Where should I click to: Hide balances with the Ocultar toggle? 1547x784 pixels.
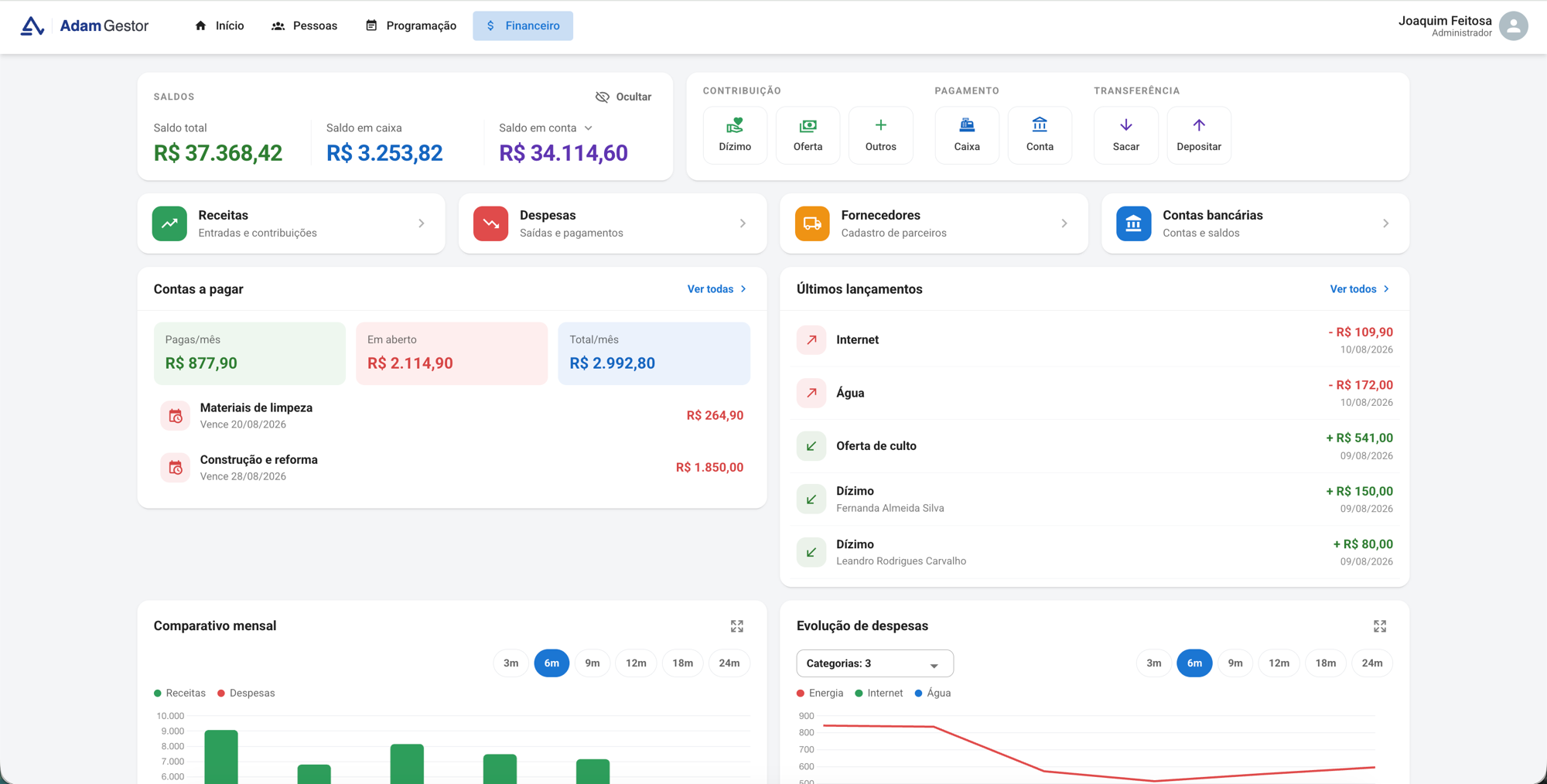[x=623, y=97]
